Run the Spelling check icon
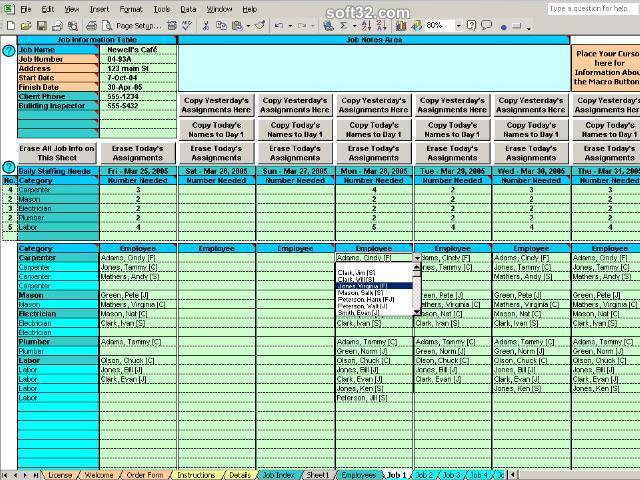Viewport: 640px width, 480px height. 187,26
